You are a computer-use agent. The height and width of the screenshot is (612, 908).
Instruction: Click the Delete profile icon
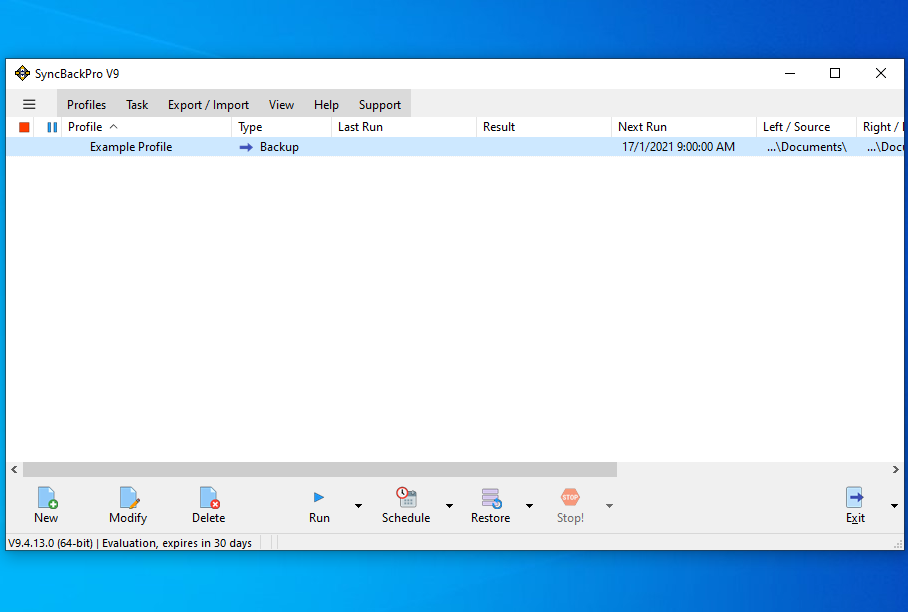click(x=208, y=497)
